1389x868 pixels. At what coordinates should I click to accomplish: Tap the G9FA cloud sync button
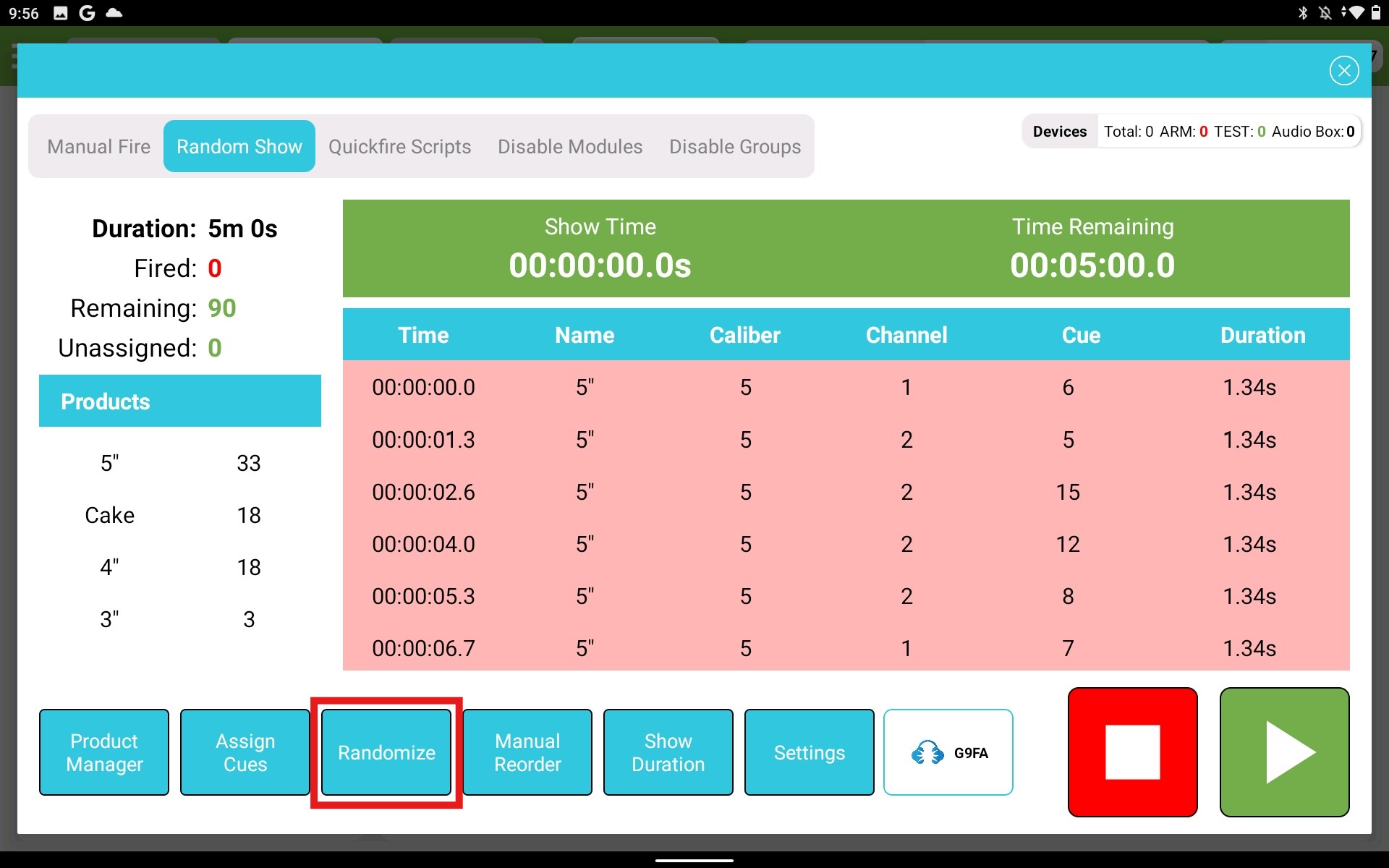(x=948, y=752)
